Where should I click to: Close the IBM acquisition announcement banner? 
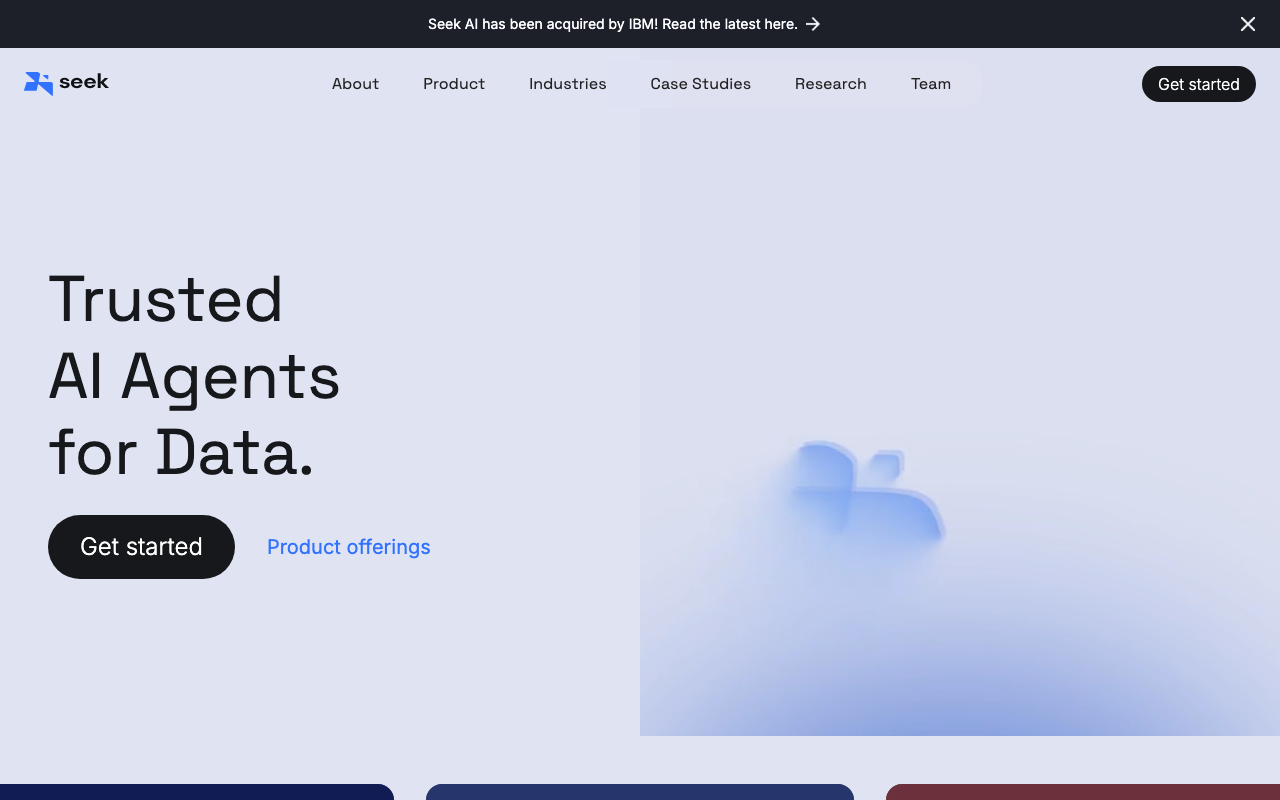tap(1248, 24)
